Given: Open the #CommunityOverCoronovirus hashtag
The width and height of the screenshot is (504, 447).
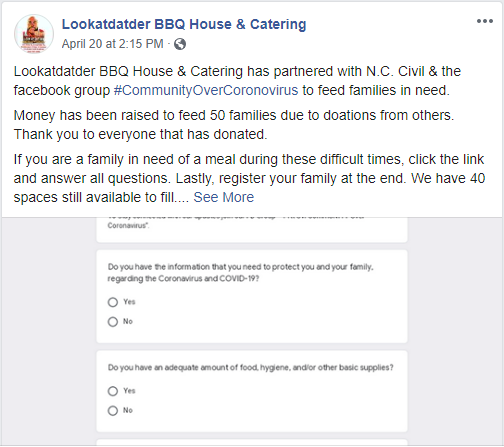Looking at the screenshot, I should coord(206,90).
